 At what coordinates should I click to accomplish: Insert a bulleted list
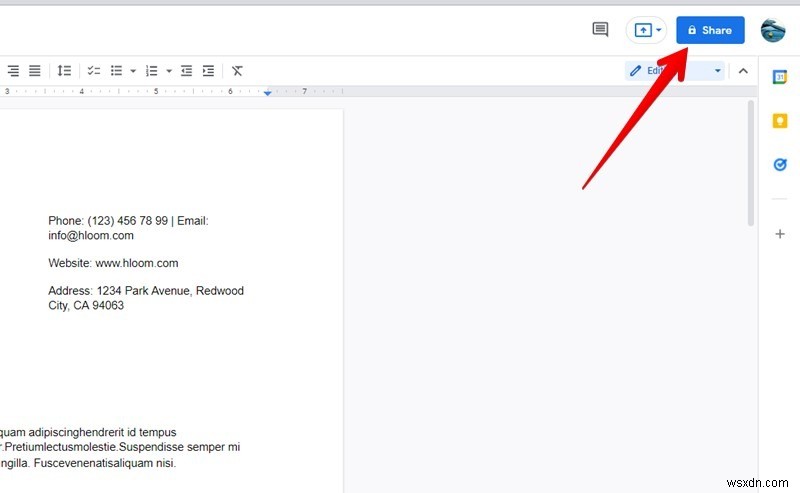click(116, 71)
